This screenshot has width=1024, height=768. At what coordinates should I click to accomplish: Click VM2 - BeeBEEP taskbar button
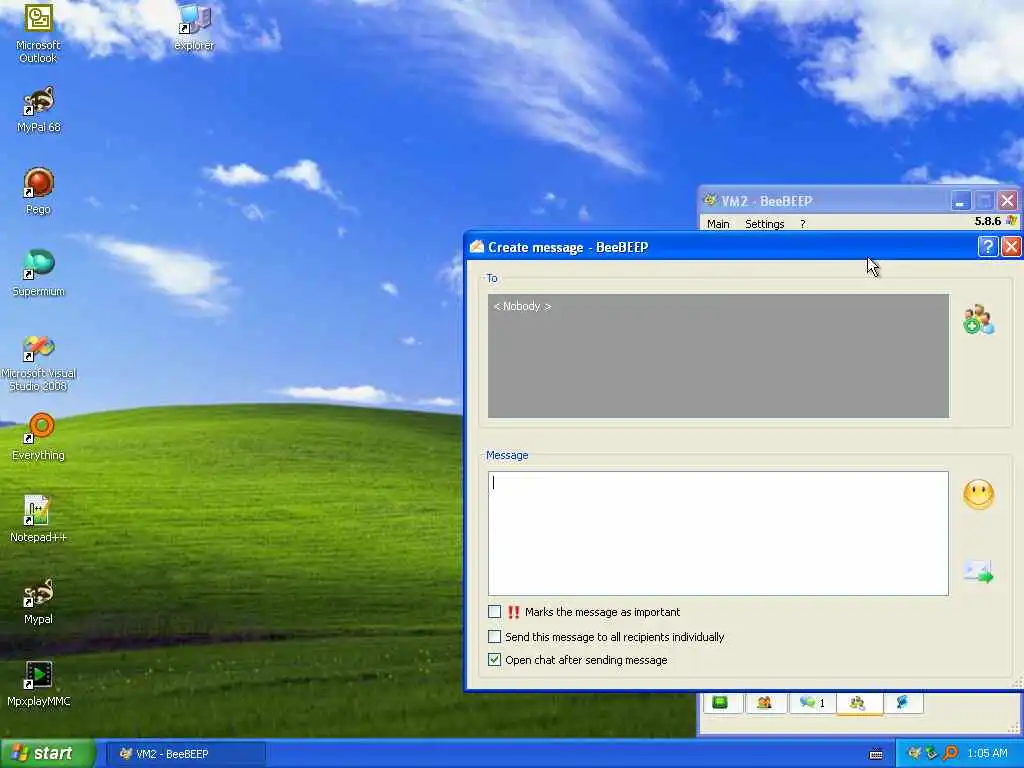[185, 754]
